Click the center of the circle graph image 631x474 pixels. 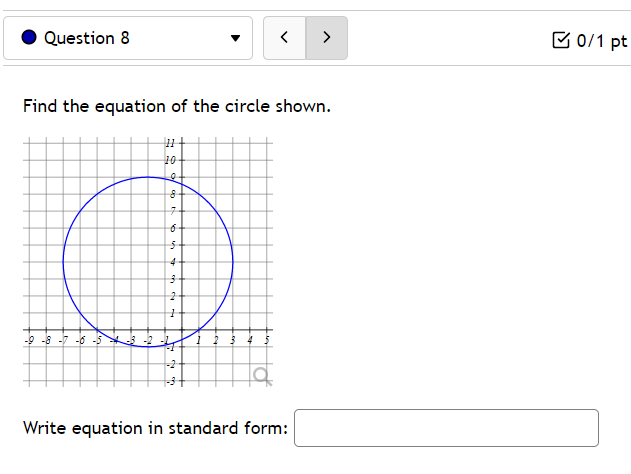click(148, 262)
